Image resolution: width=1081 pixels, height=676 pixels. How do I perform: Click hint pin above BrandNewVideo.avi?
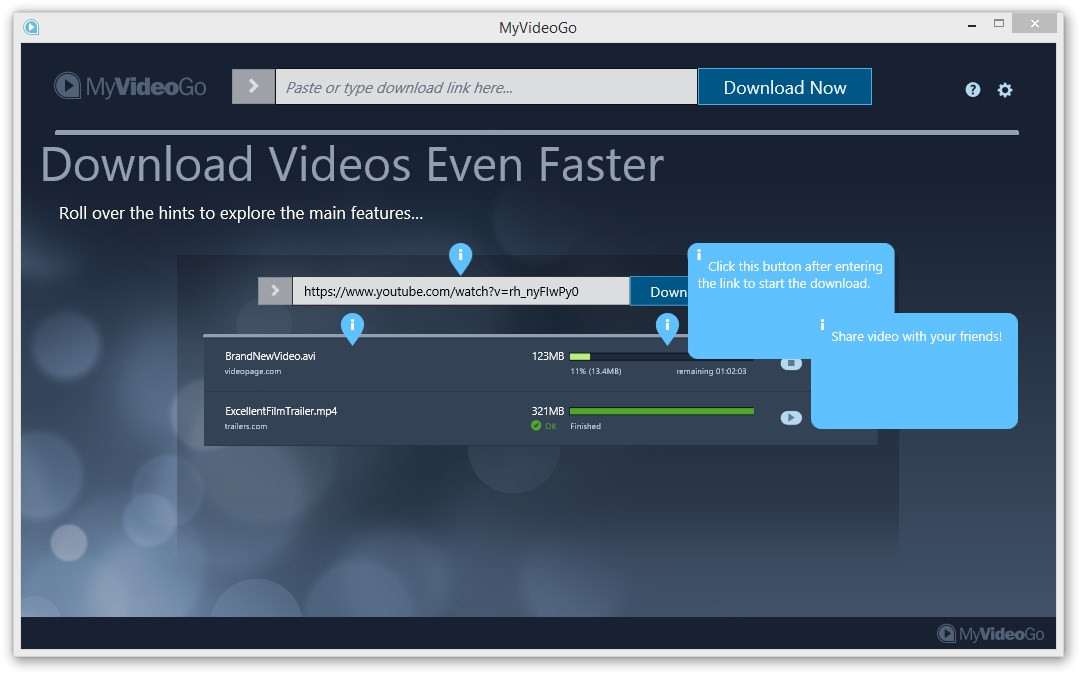tap(352, 329)
